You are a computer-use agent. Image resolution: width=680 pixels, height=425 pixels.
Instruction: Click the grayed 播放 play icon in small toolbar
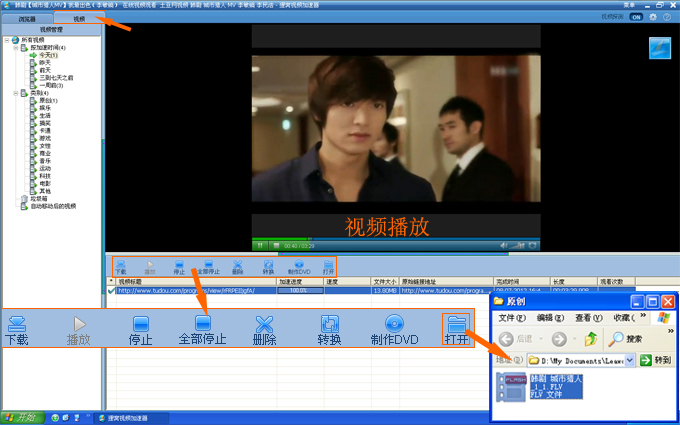tap(150, 265)
